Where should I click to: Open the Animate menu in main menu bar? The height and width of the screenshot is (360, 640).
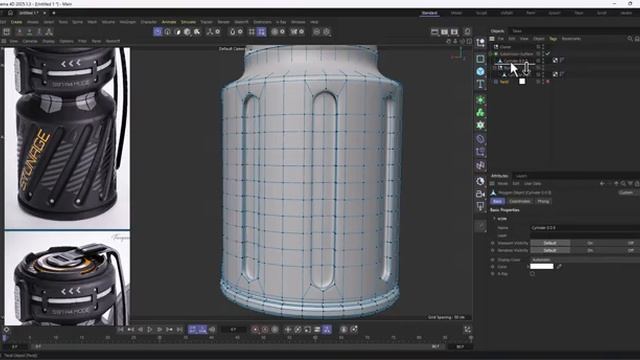(x=169, y=22)
